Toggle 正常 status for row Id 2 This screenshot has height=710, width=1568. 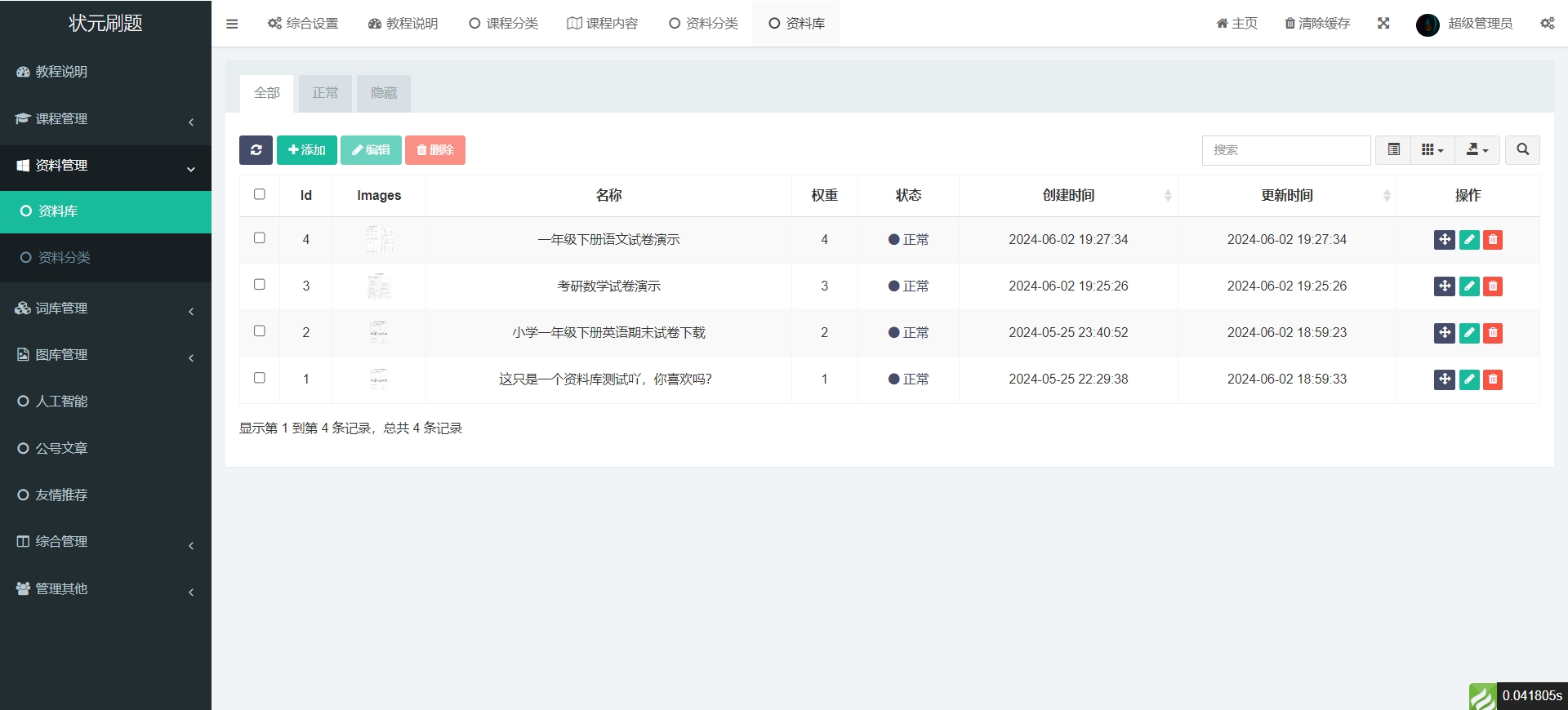pyautogui.click(x=908, y=333)
